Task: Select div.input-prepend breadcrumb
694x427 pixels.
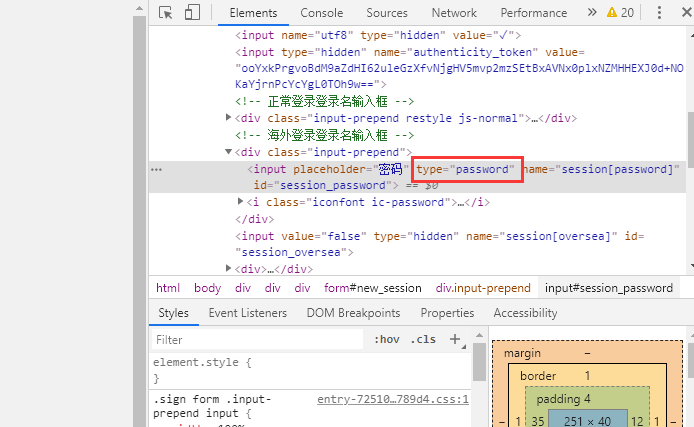Action: (483, 288)
